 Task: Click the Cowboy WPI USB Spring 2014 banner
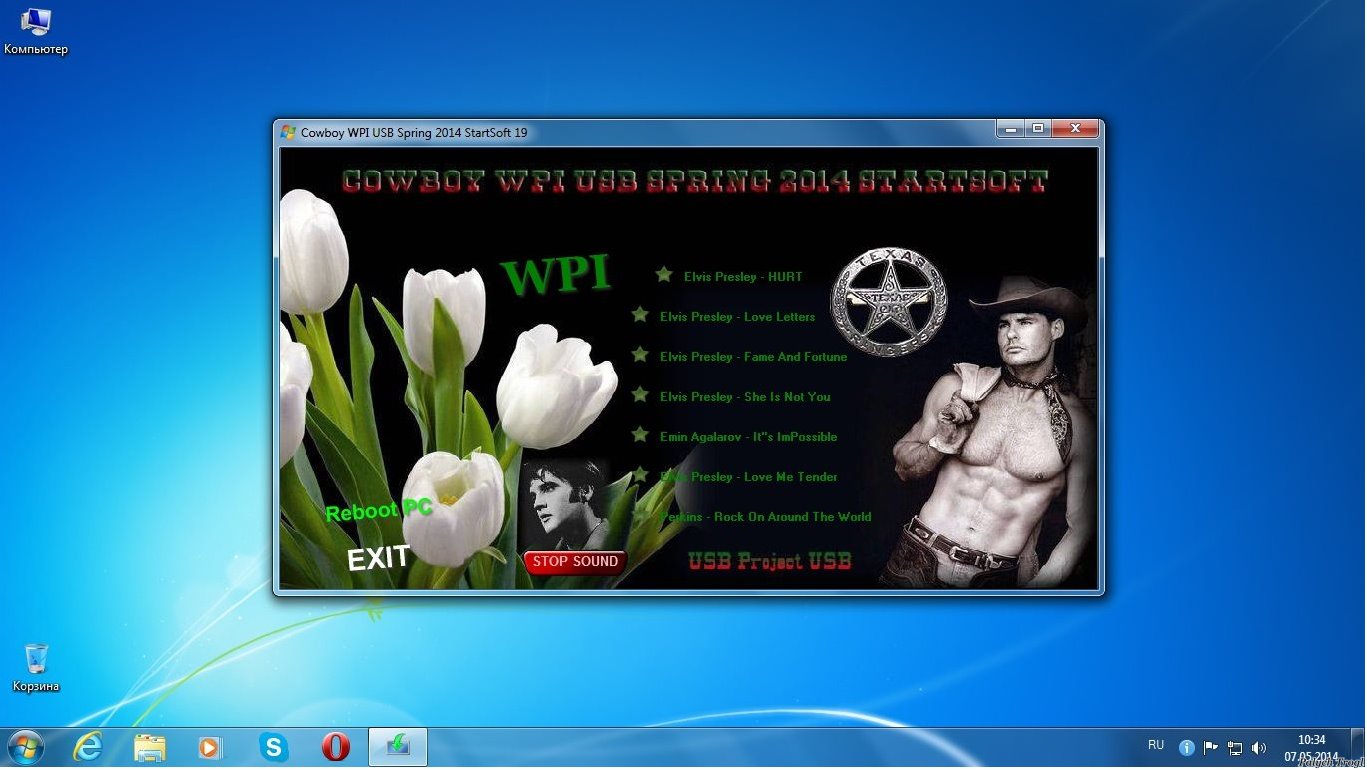[x=694, y=181]
